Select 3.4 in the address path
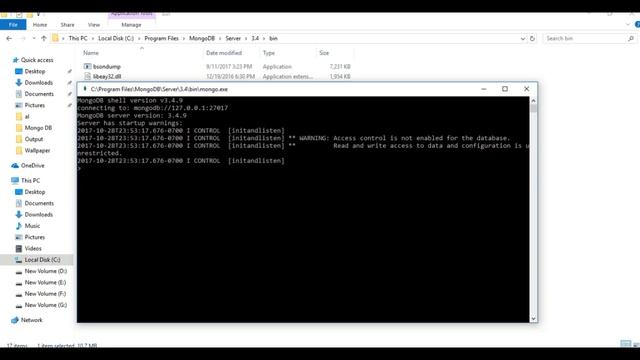 tap(255, 38)
